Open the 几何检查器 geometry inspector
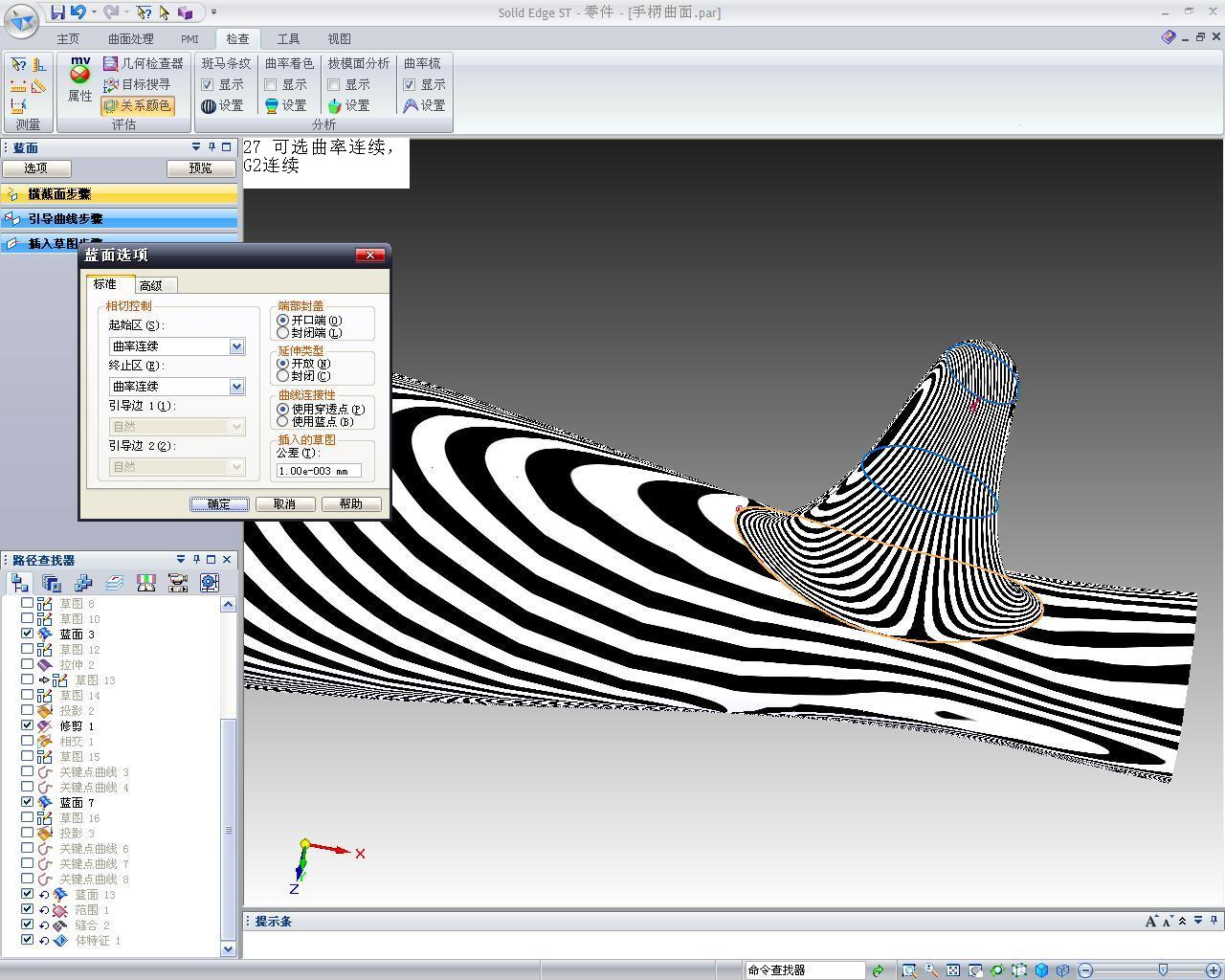This screenshot has height=980, width=1225. [143, 63]
